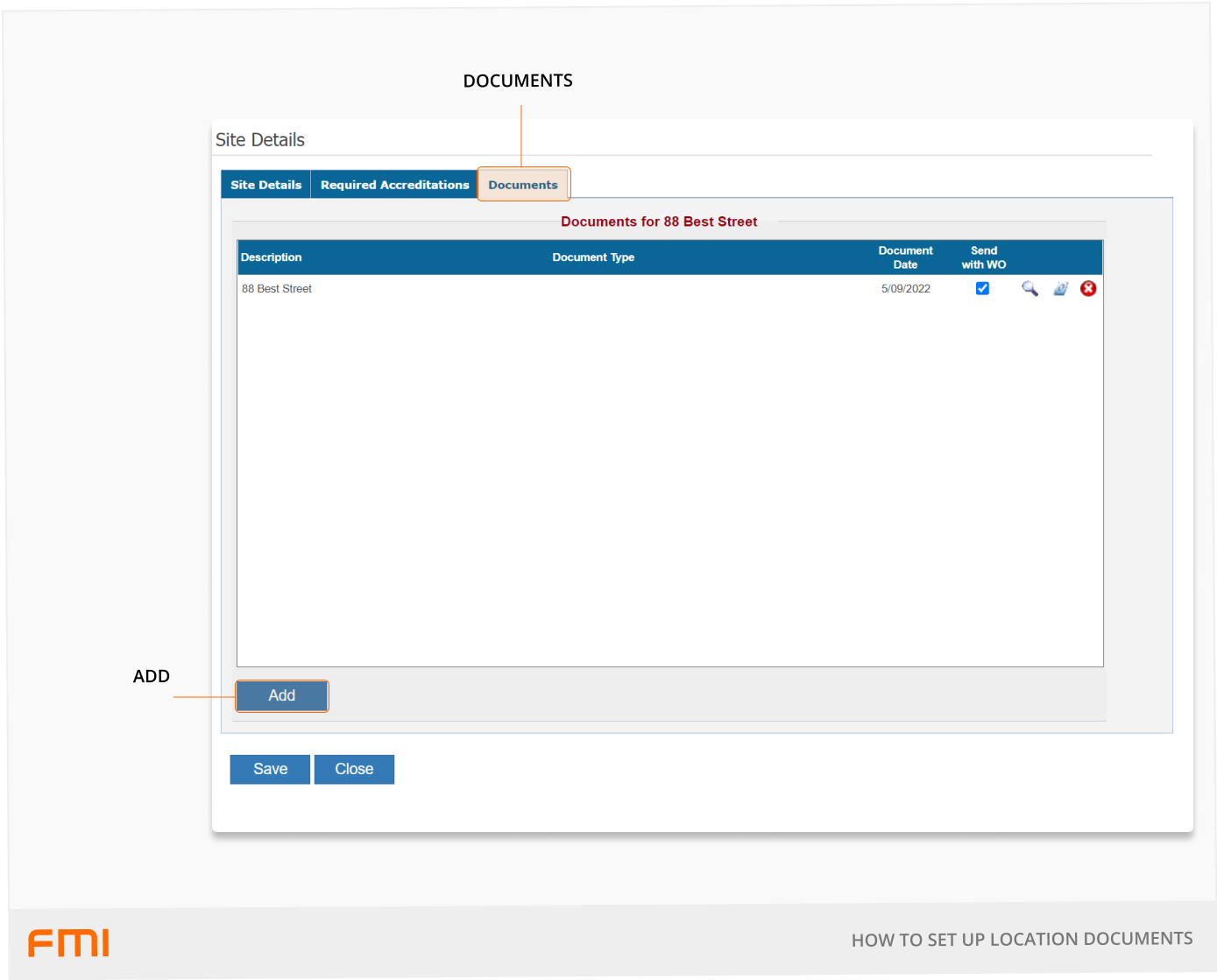1217x980 pixels.
Task: Click the Description column header
Action: tap(272, 257)
